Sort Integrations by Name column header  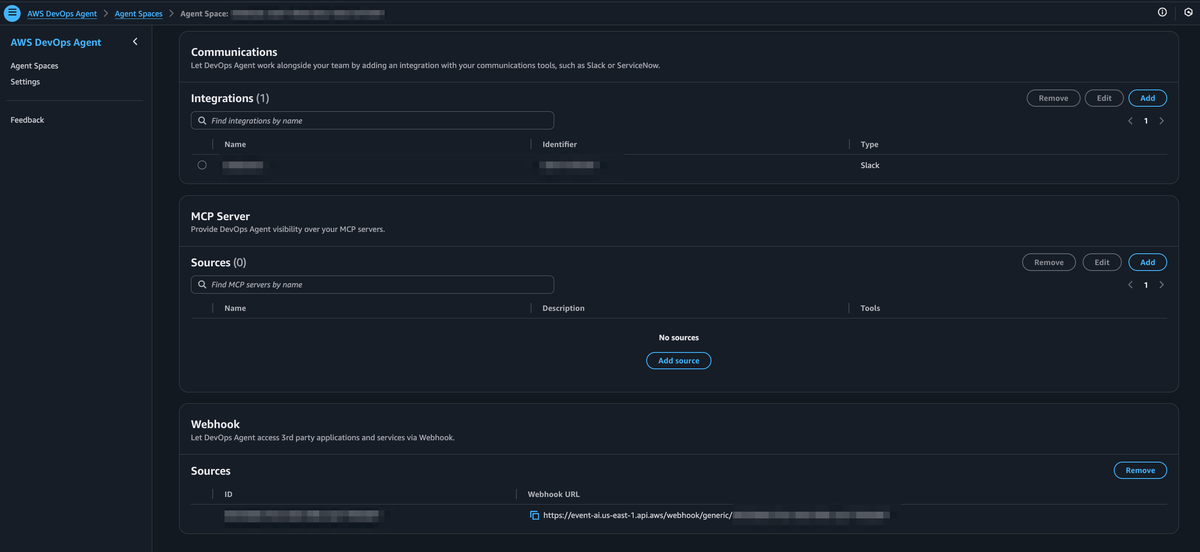coord(235,144)
